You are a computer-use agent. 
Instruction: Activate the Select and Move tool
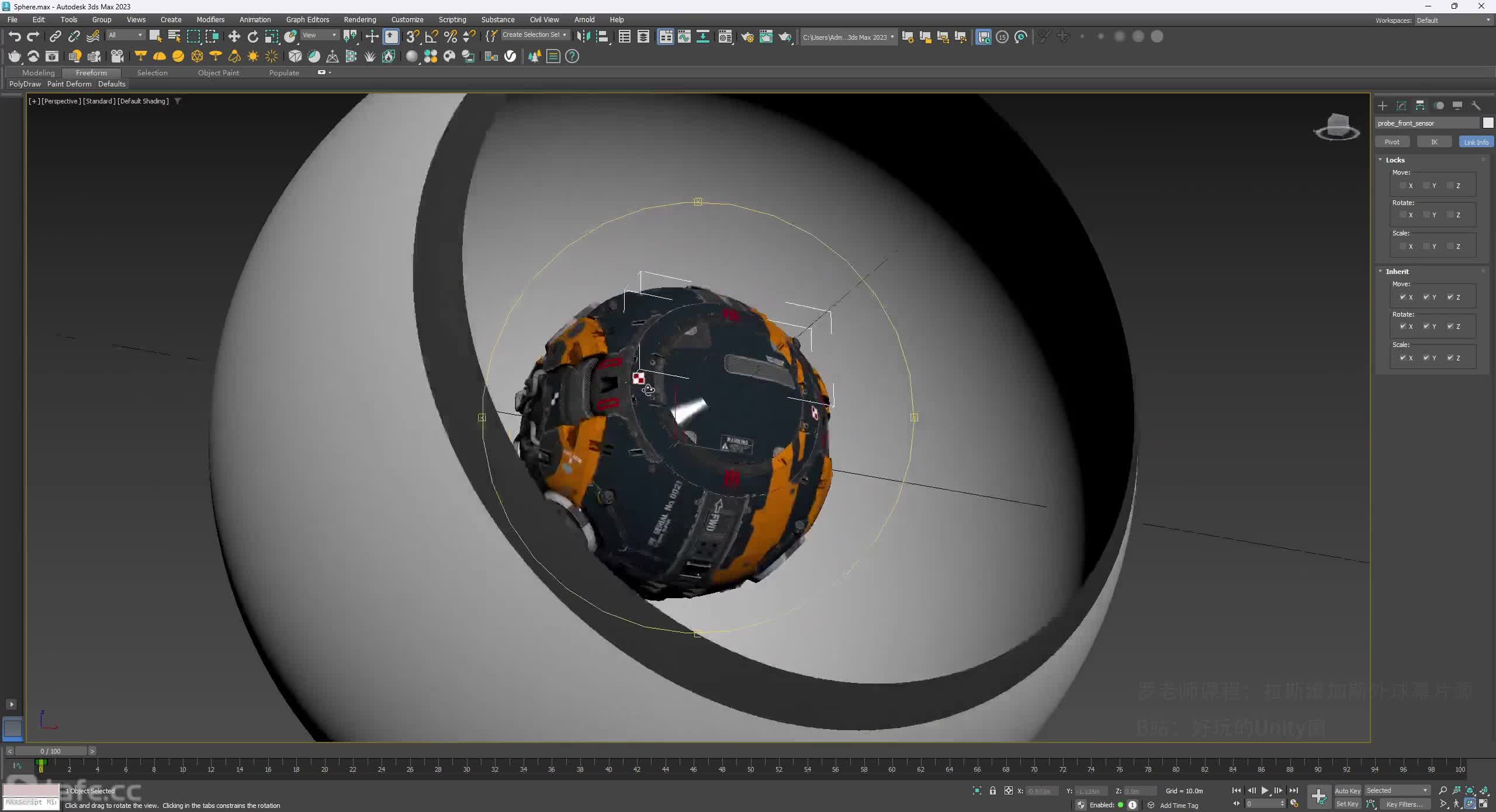coord(234,37)
